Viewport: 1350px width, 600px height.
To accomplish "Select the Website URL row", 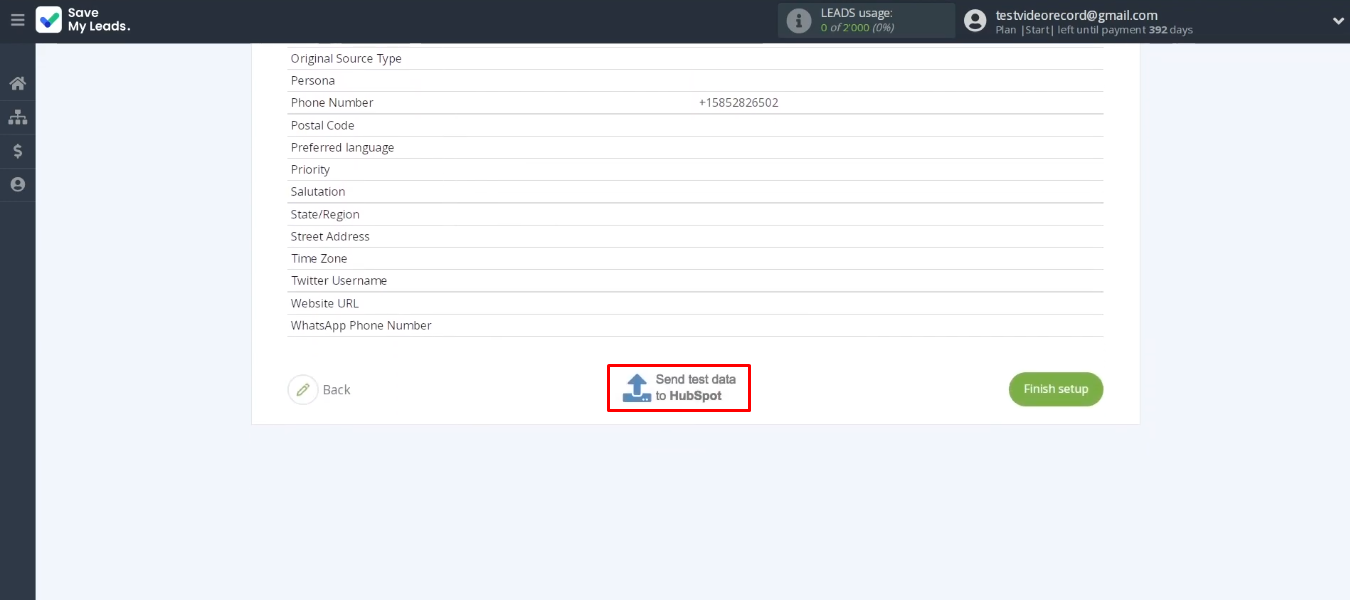I will pos(696,303).
